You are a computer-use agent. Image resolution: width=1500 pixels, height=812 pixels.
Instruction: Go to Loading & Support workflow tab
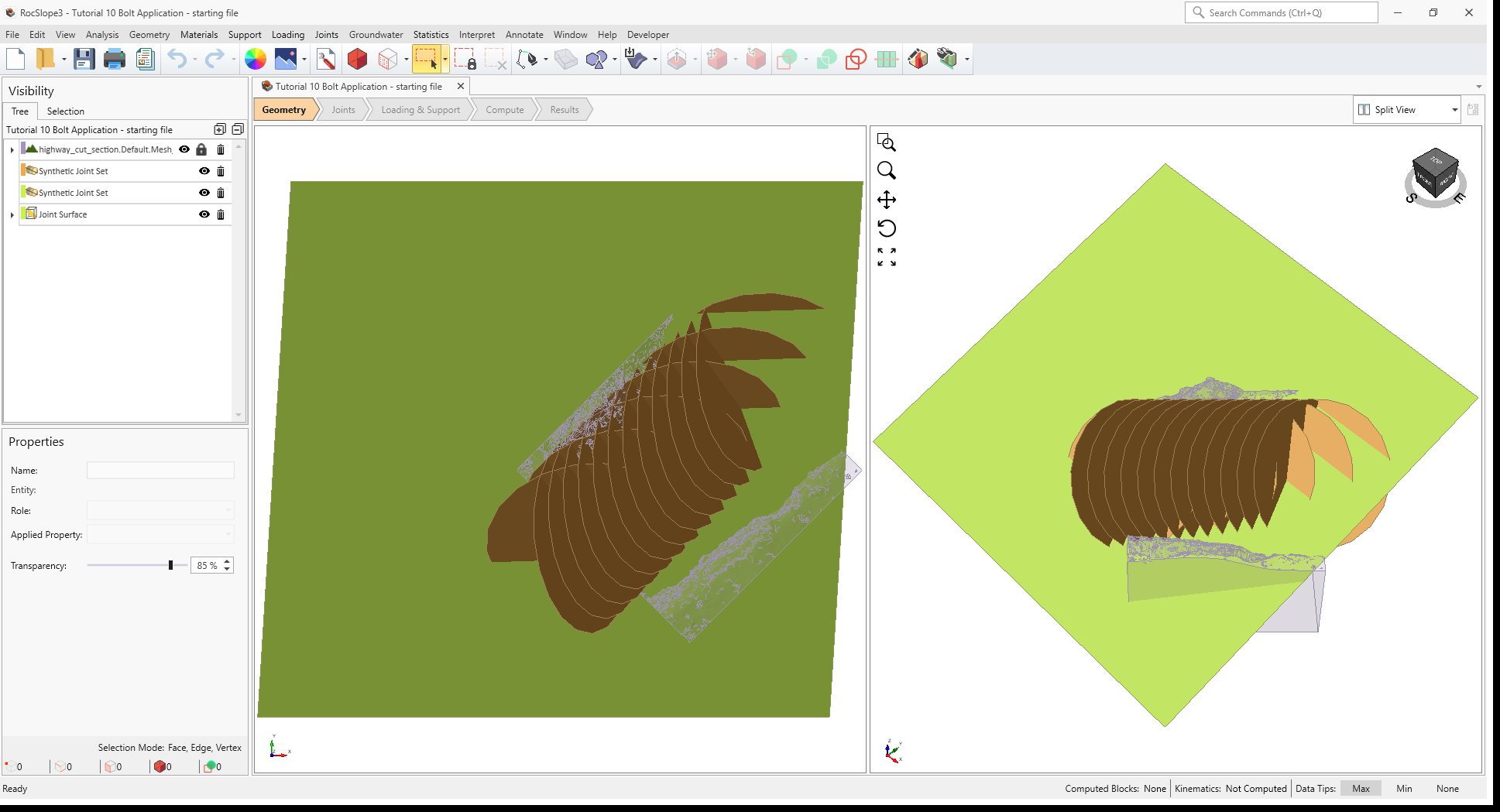point(420,110)
